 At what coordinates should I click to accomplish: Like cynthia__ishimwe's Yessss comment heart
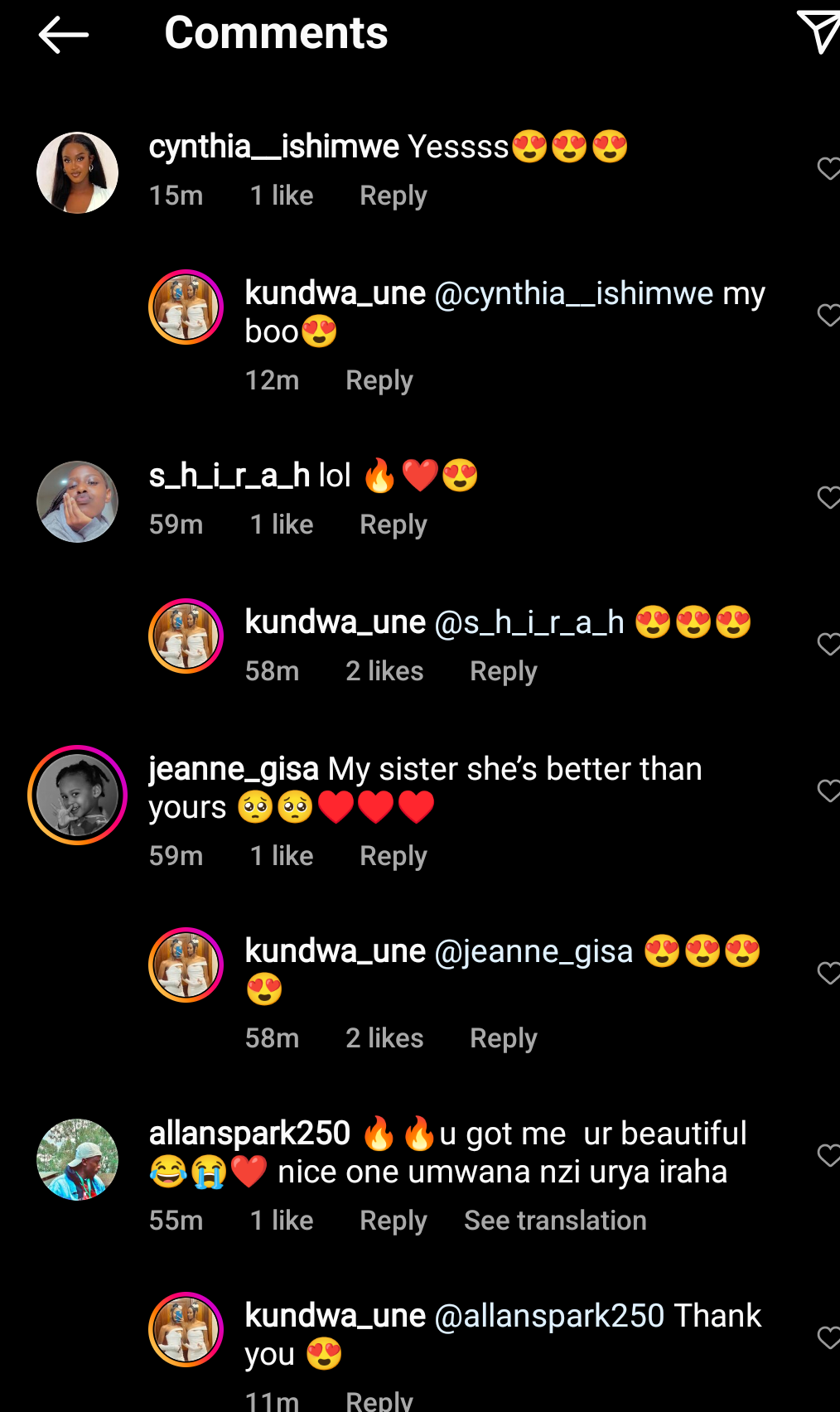click(x=828, y=168)
